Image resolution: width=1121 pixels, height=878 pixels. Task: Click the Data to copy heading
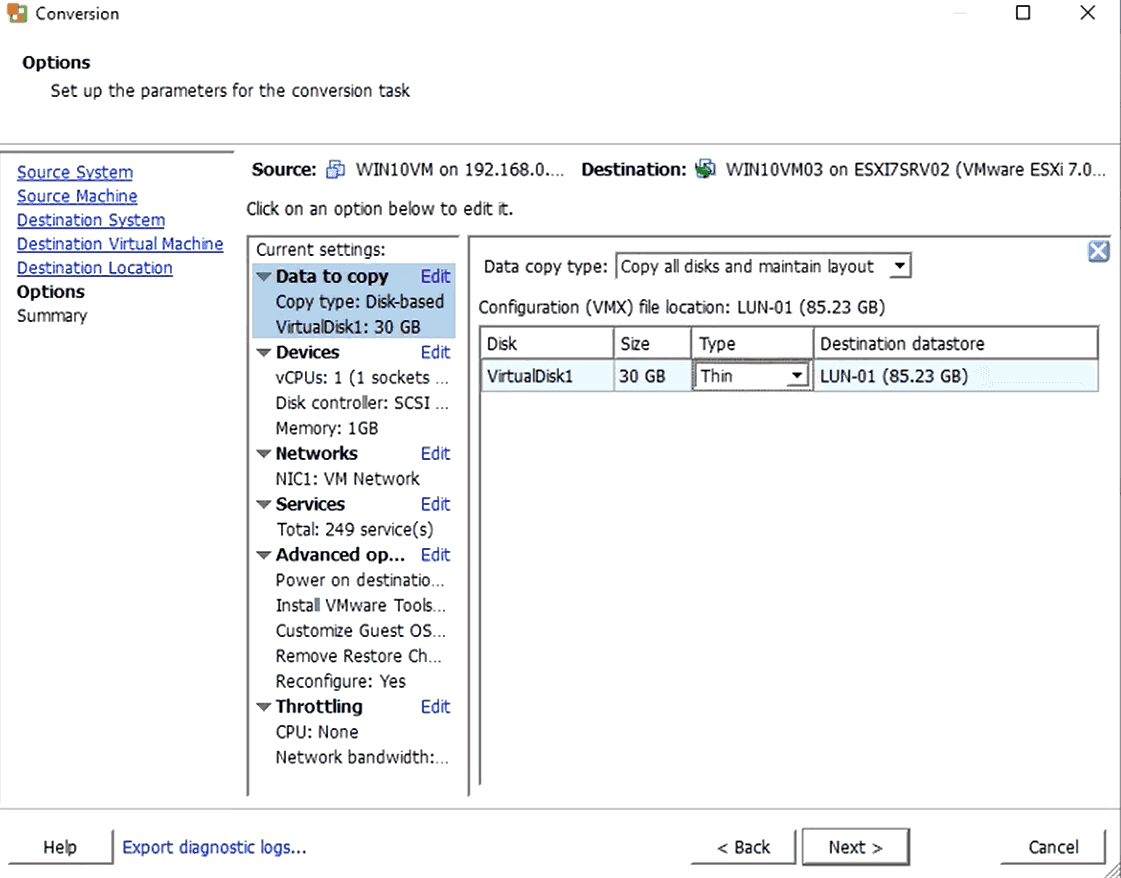332,277
